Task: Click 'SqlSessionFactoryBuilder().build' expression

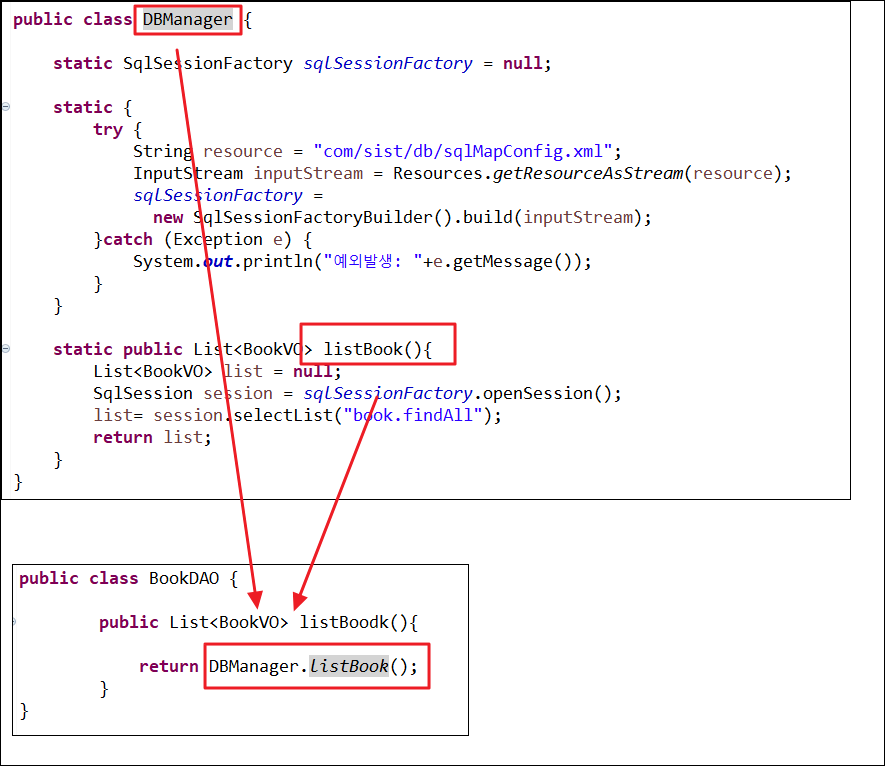Action: pos(353,217)
